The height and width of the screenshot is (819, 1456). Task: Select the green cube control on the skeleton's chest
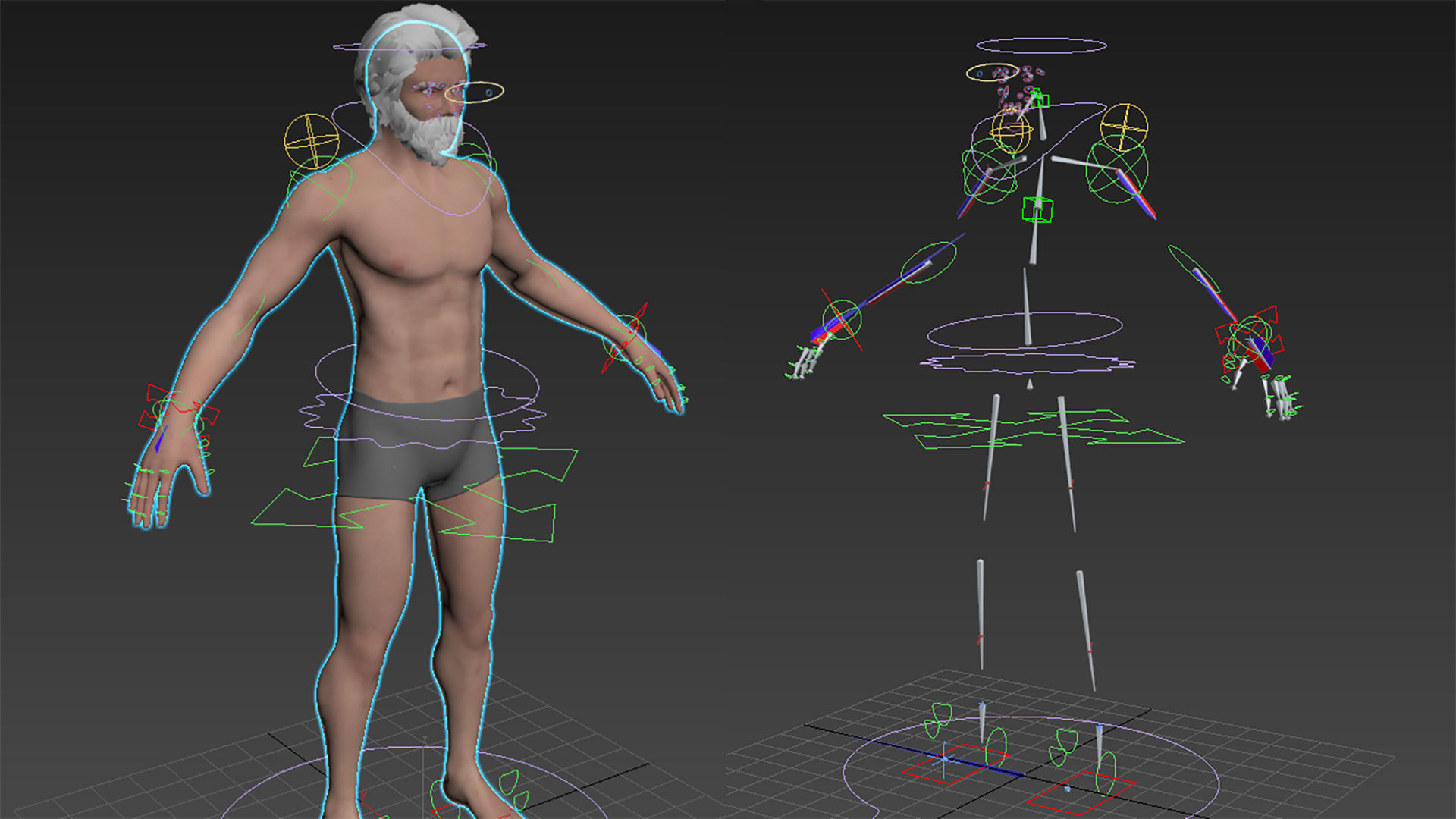coord(1037,209)
